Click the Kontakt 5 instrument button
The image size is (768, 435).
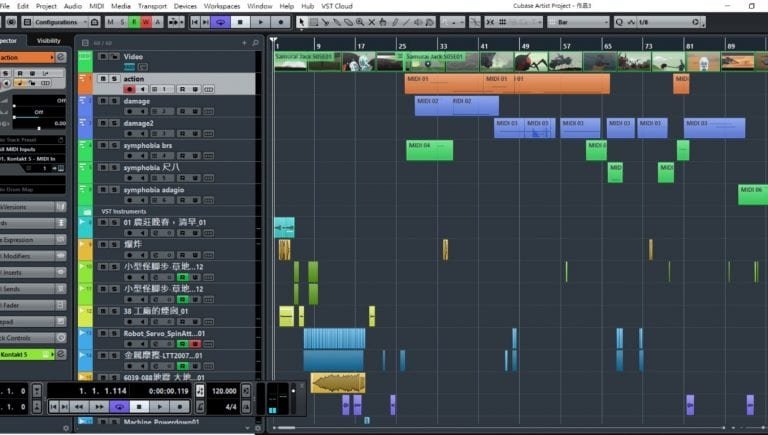27,354
